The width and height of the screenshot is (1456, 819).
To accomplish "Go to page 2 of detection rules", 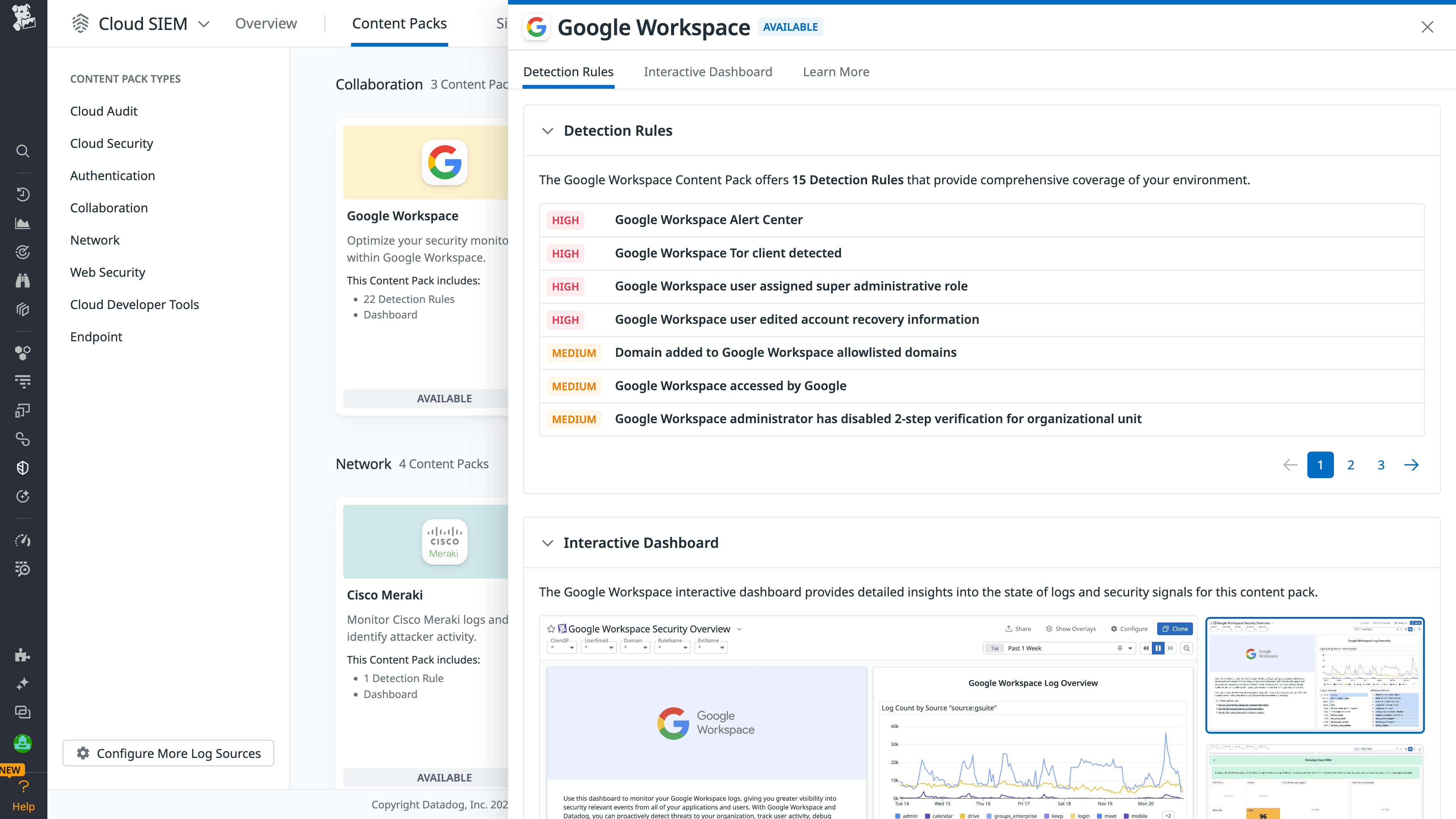I will click(x=1350, y=464).
